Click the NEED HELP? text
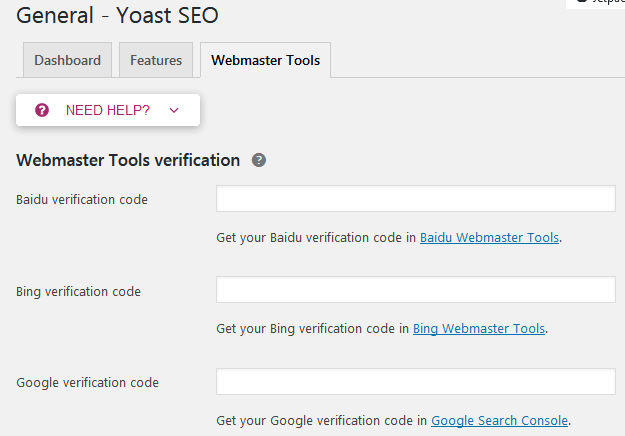Screen dimensions: 625x436 click(x=108, y=110)
